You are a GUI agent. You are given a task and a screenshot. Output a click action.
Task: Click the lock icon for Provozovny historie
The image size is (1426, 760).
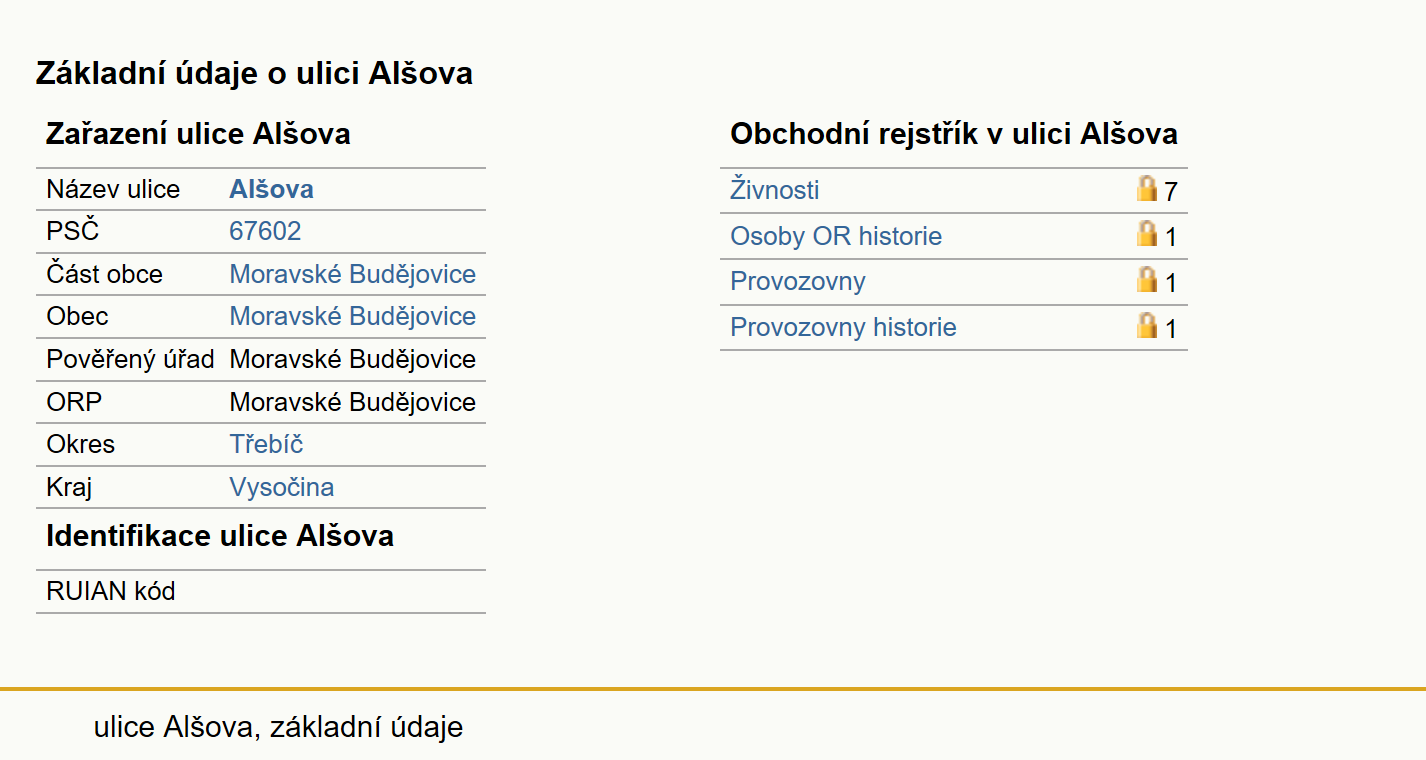point(1147,325)
